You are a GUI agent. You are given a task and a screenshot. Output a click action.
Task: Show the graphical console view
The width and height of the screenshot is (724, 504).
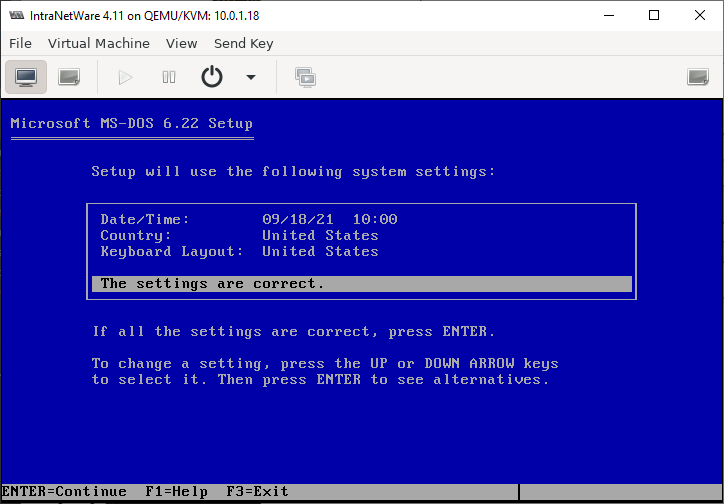click(26, 77)
